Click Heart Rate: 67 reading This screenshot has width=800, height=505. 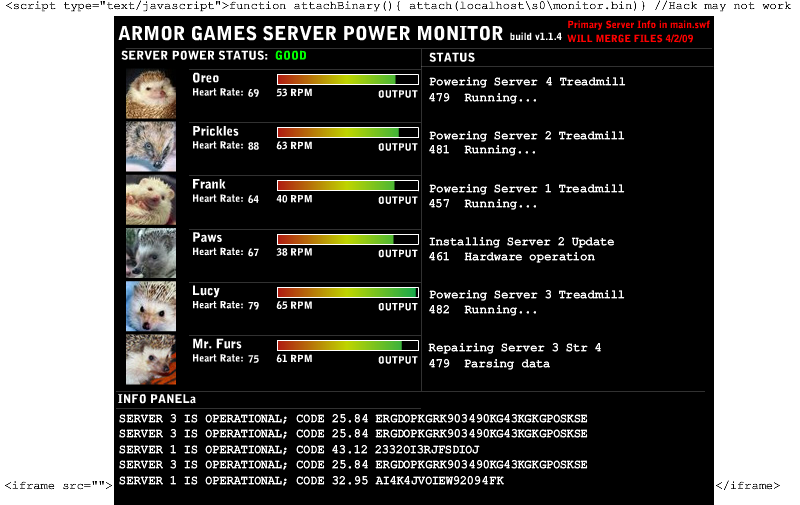(226, 252)
